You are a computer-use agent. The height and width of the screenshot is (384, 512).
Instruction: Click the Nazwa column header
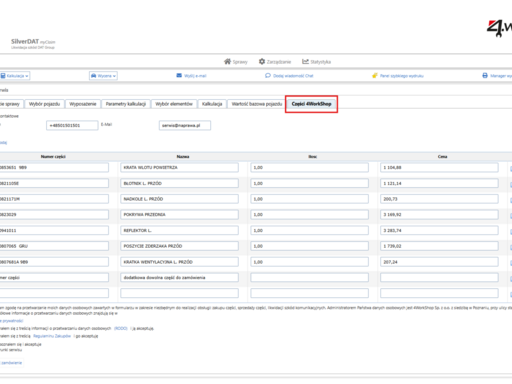coord(183,156)
